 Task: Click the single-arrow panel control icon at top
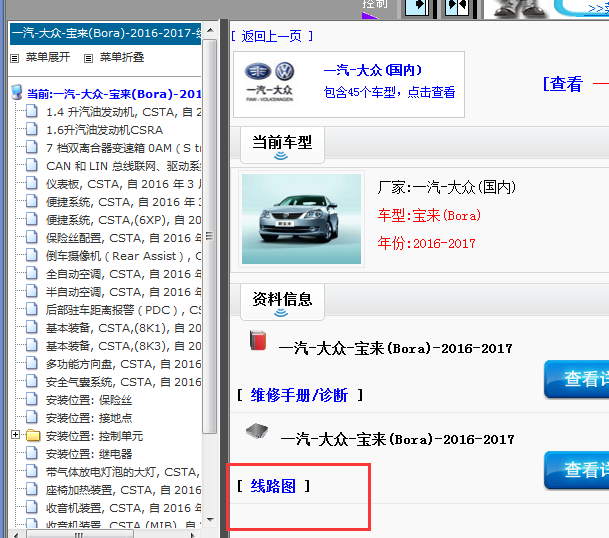(418, 7)
